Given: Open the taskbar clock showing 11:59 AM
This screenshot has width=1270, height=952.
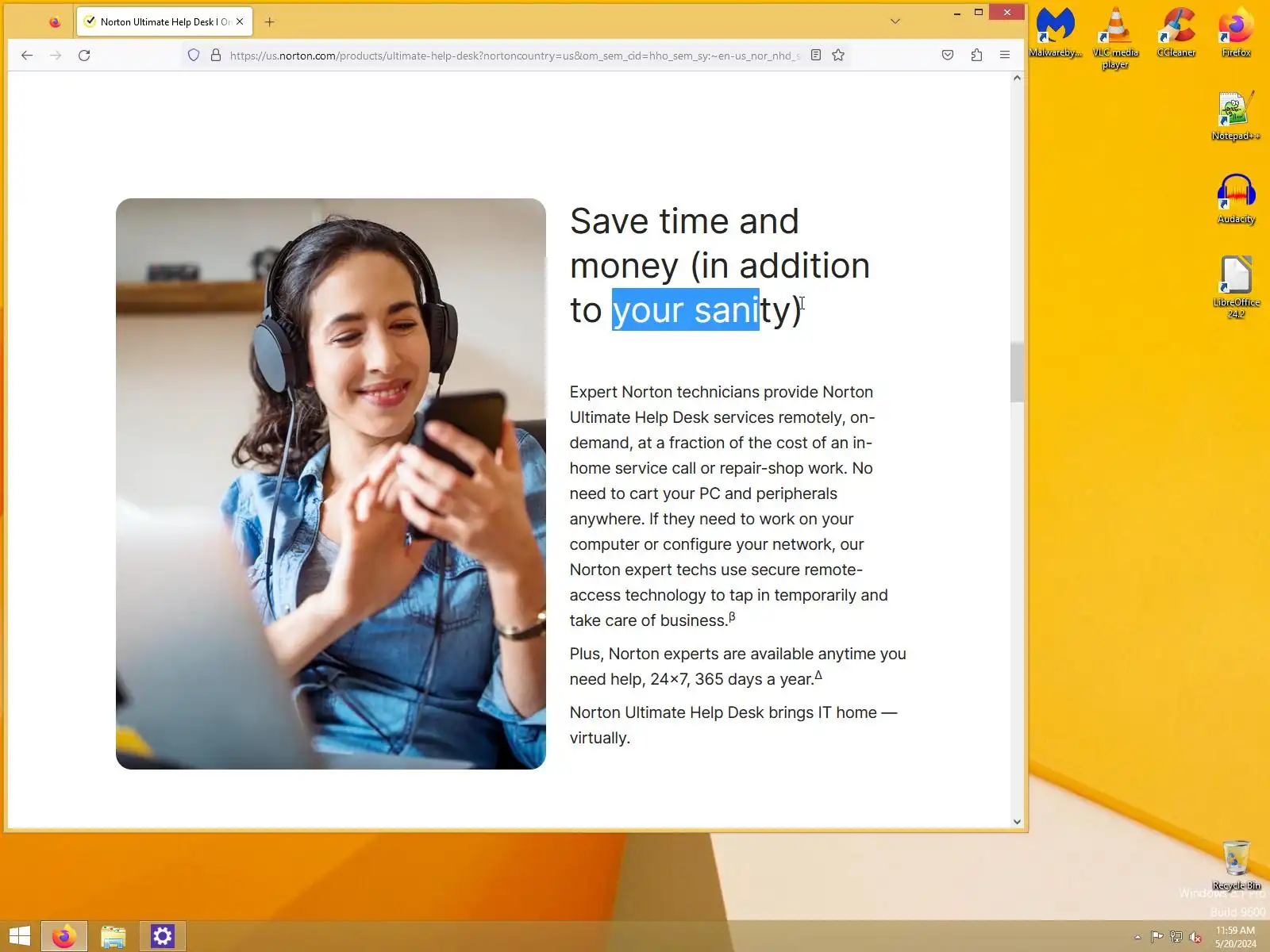Looking at the screenshot, I should pyautogui.click(x=1235, y=937).
